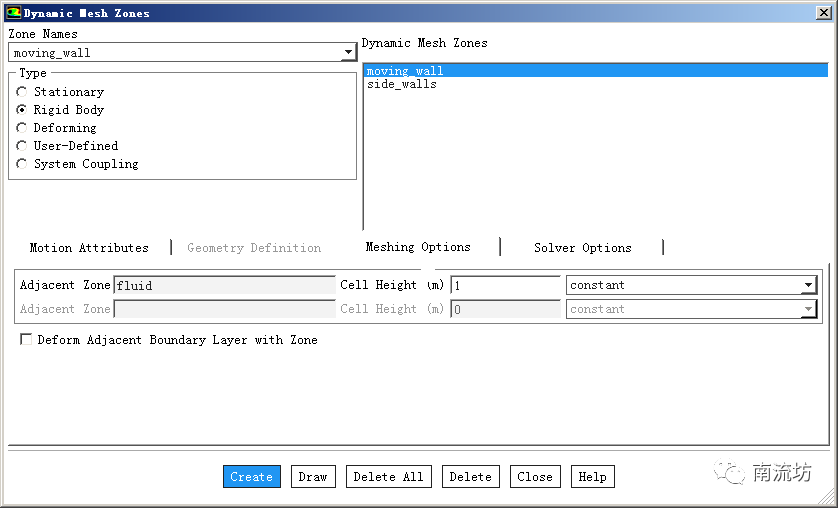Open the first Cell Height constant dropdown
The height and width of the screenshot is (508, 838).
pos(809,285)
